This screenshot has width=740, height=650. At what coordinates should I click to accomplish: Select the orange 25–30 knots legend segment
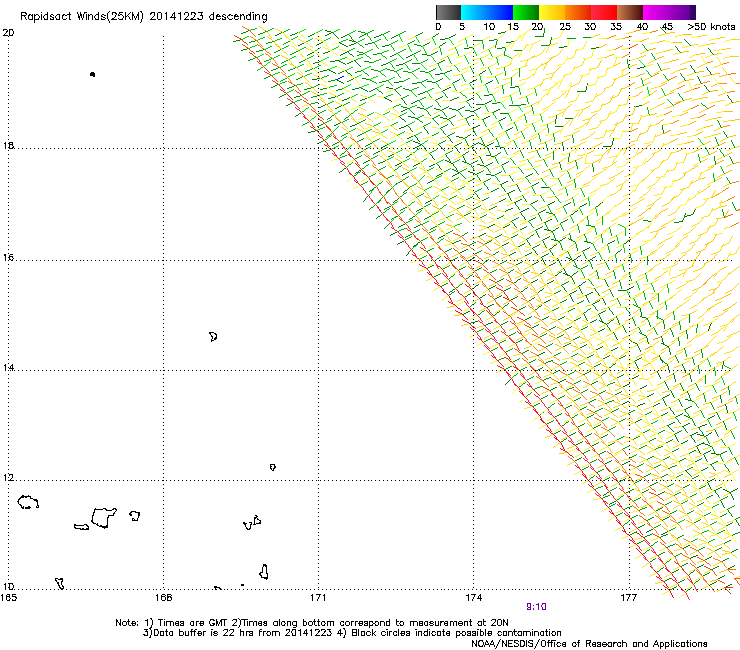(x=578, y=12)
